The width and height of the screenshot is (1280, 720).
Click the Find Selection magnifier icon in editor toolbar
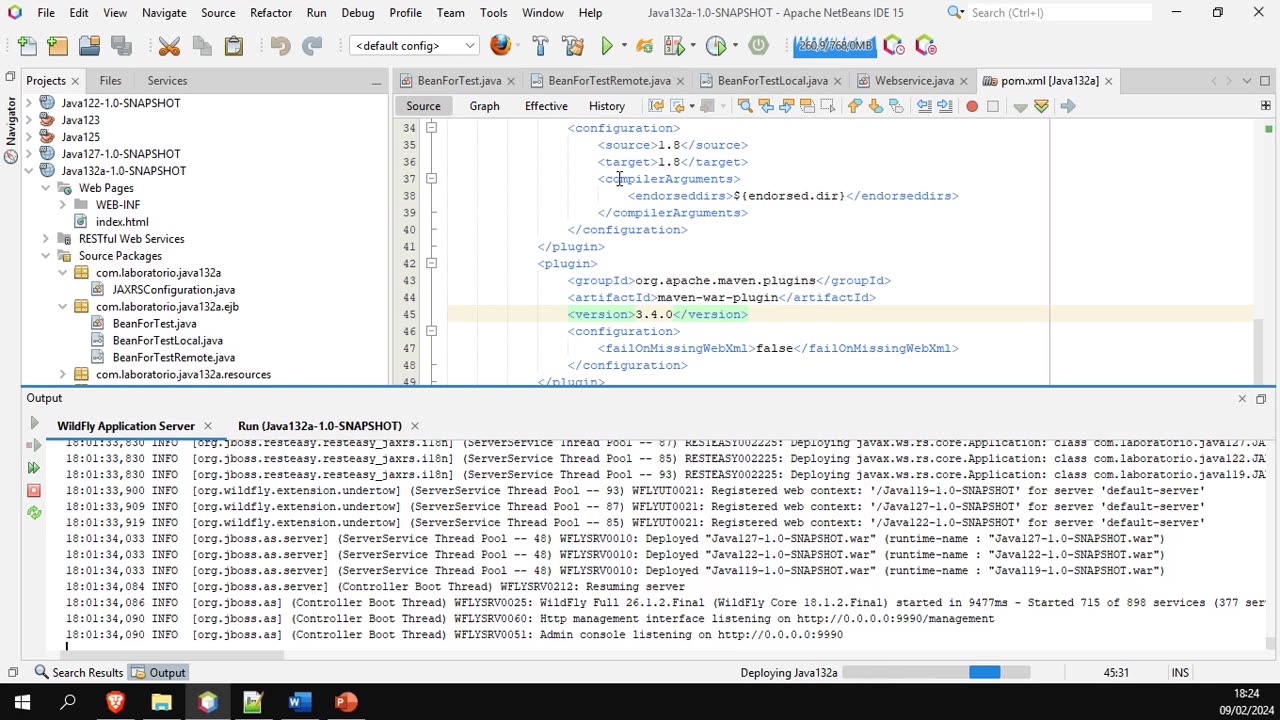coord(744,106)
